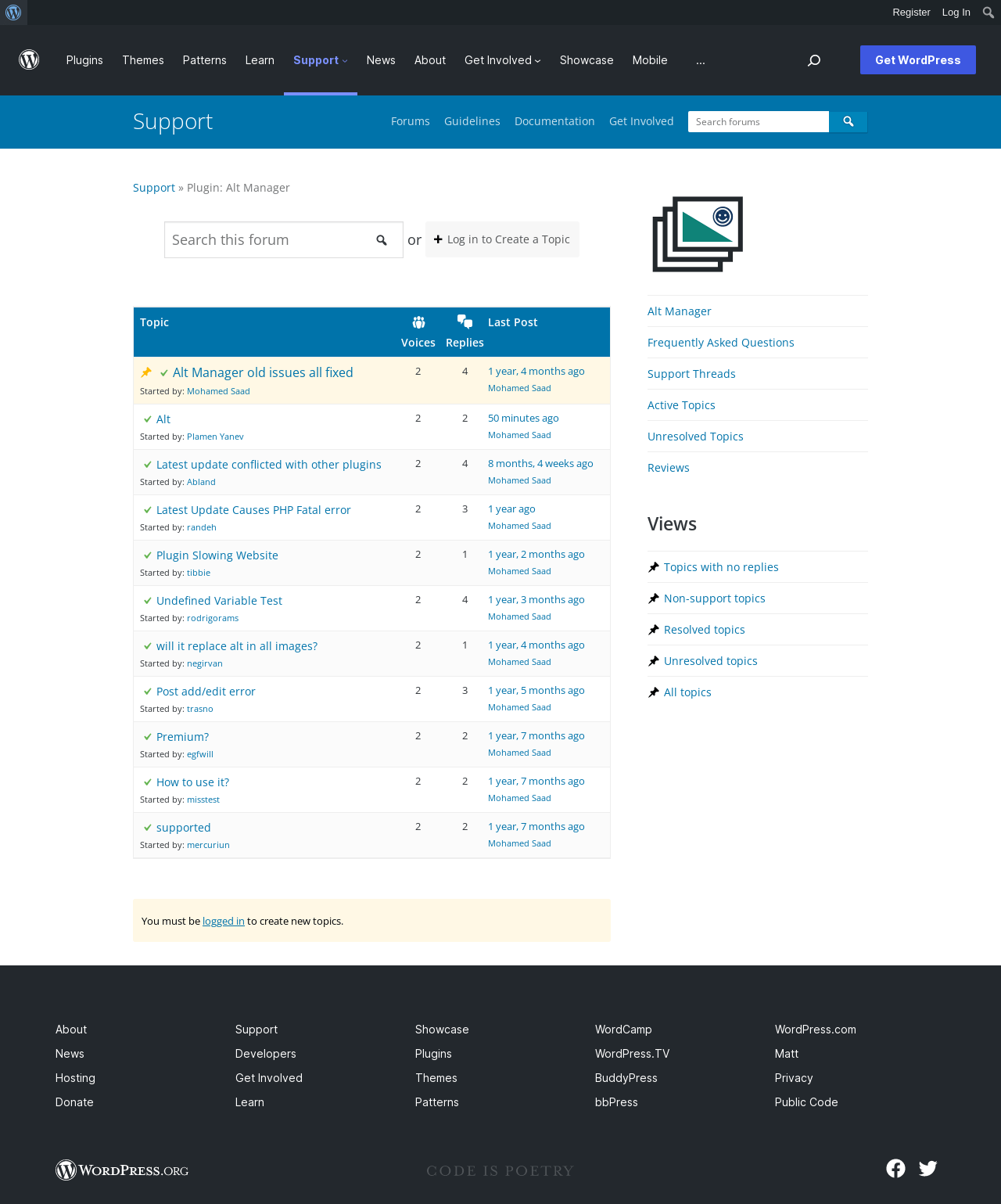Viewport: 1001px width, 1204px height.
Task: Click Log in to Create a Topic button
Action: [502, 239]
